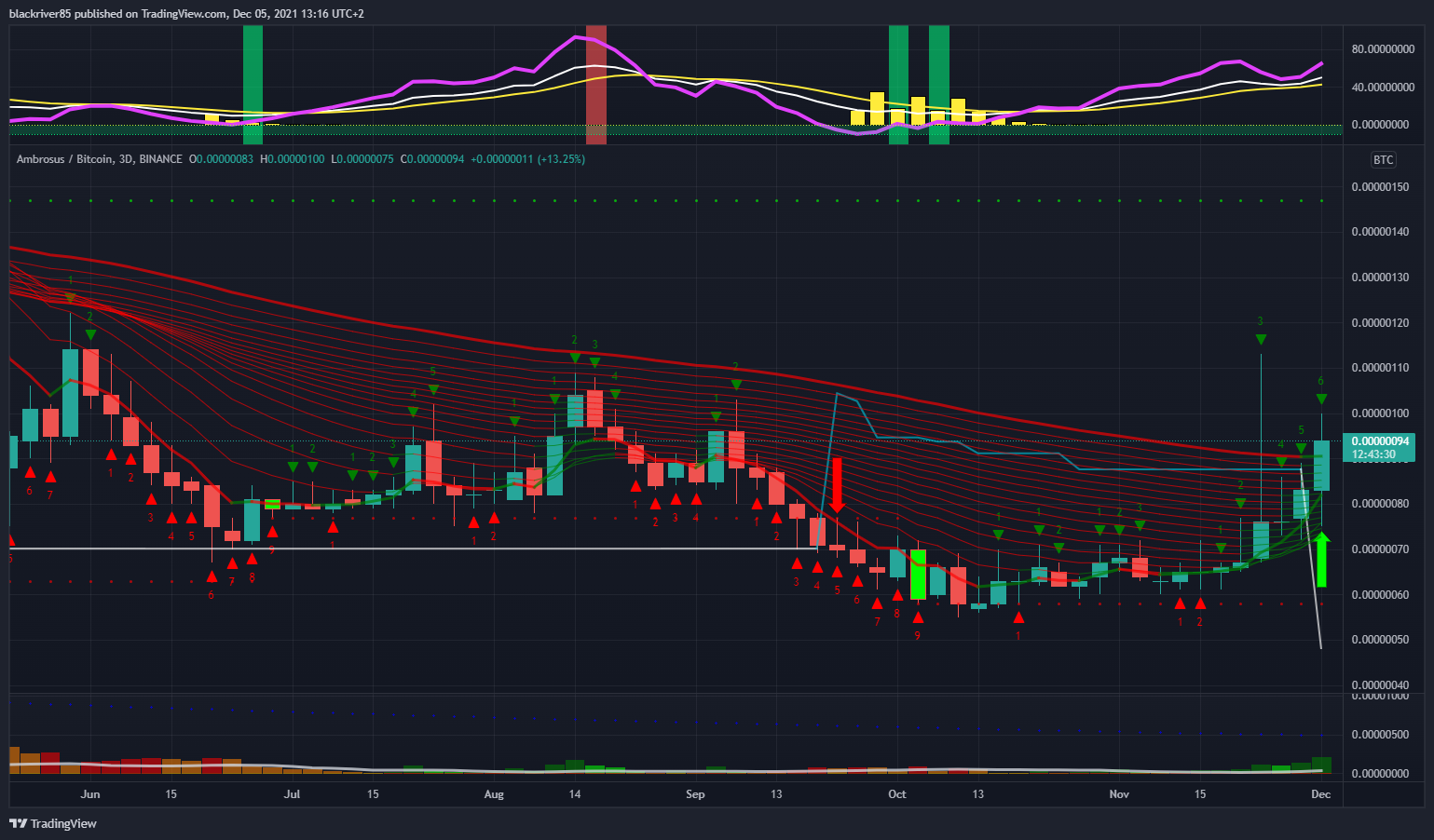Image resolution: width=1434 pixels, height=840 pixels.
Task: Click the Dec date label
Action: 1320,794
